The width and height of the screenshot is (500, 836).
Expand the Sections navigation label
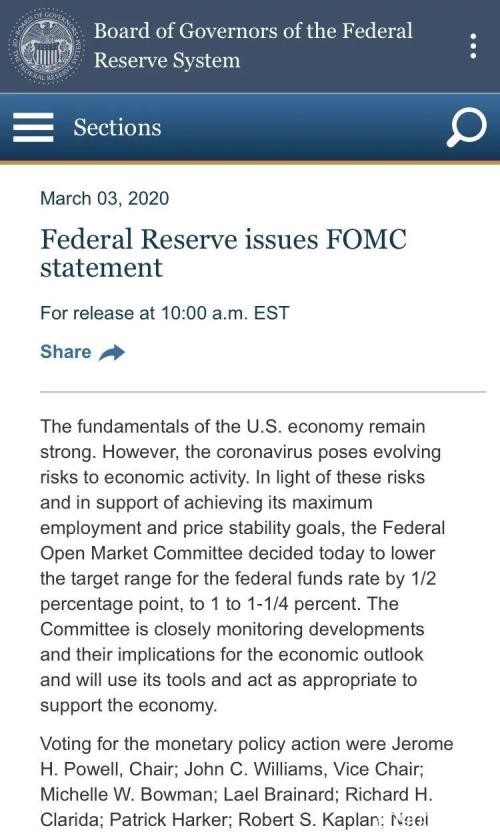[x=117, y=127]
